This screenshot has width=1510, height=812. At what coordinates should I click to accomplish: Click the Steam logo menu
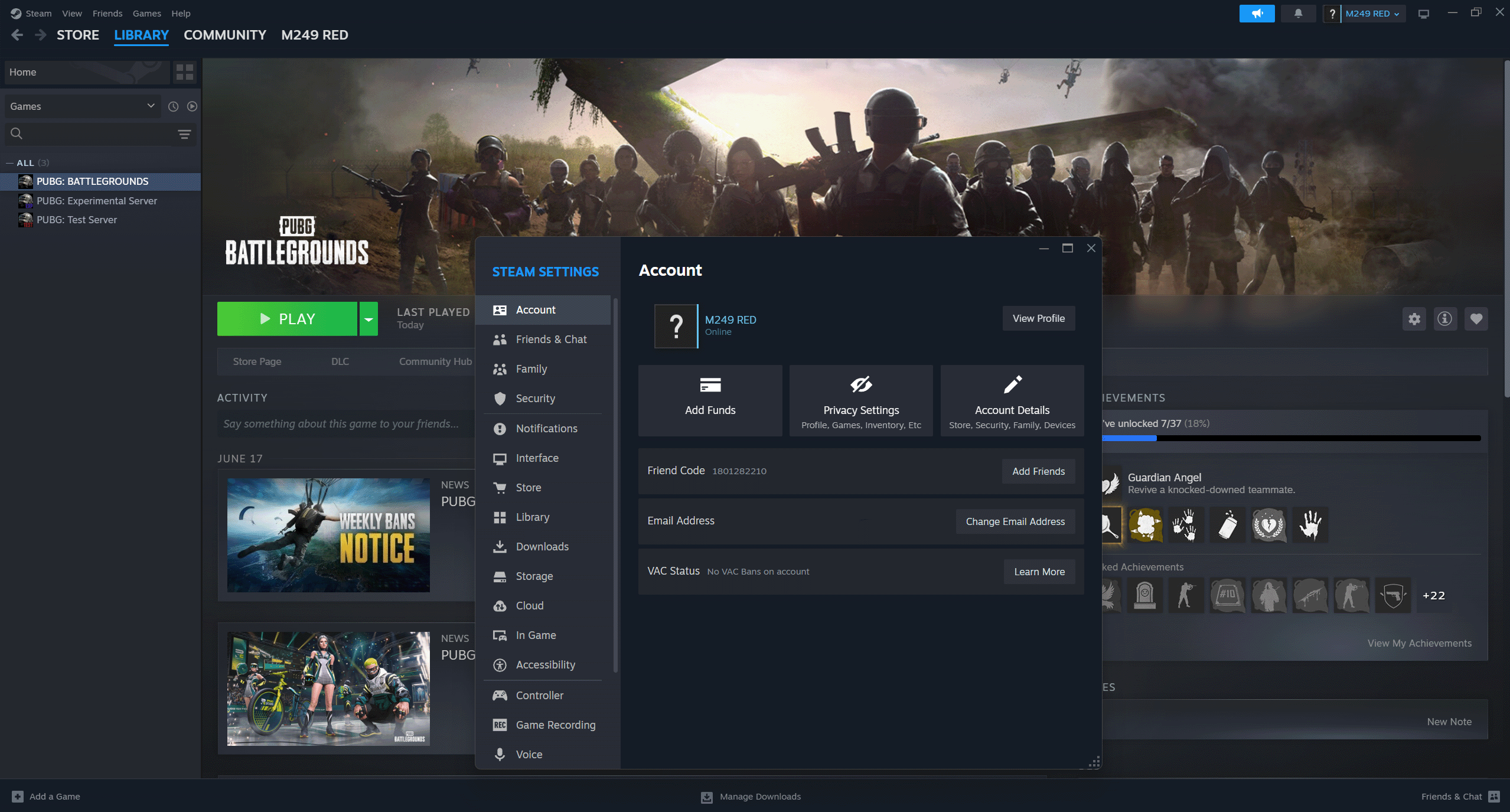16,13
